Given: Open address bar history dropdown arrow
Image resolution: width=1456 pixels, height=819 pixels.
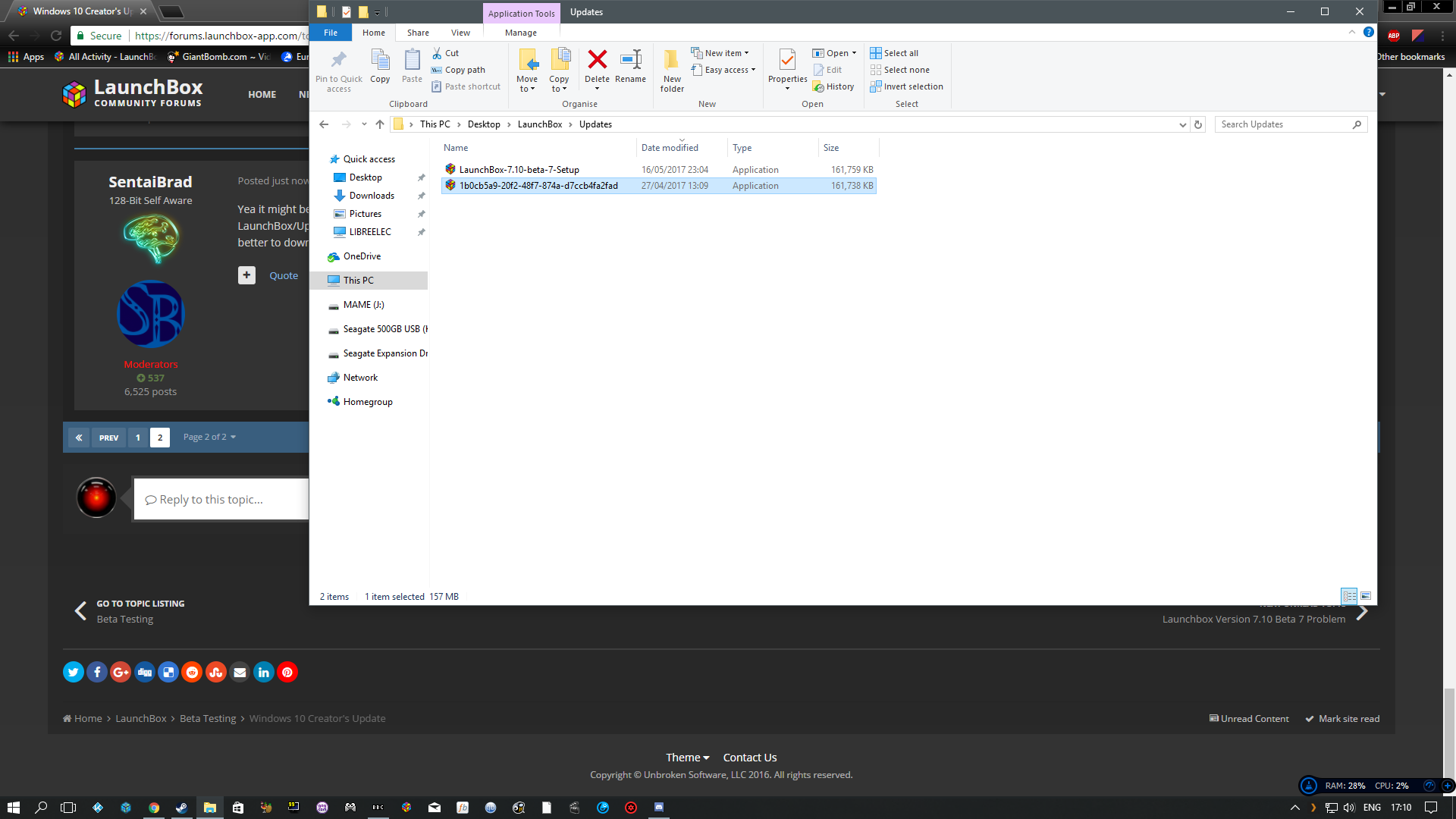Looking at the screenshot, I should pos(1182,124).
